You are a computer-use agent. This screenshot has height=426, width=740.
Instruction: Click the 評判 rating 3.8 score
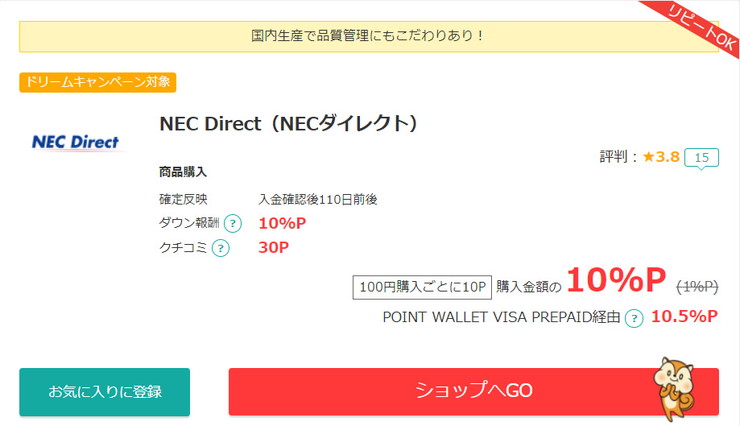(667, 156)
